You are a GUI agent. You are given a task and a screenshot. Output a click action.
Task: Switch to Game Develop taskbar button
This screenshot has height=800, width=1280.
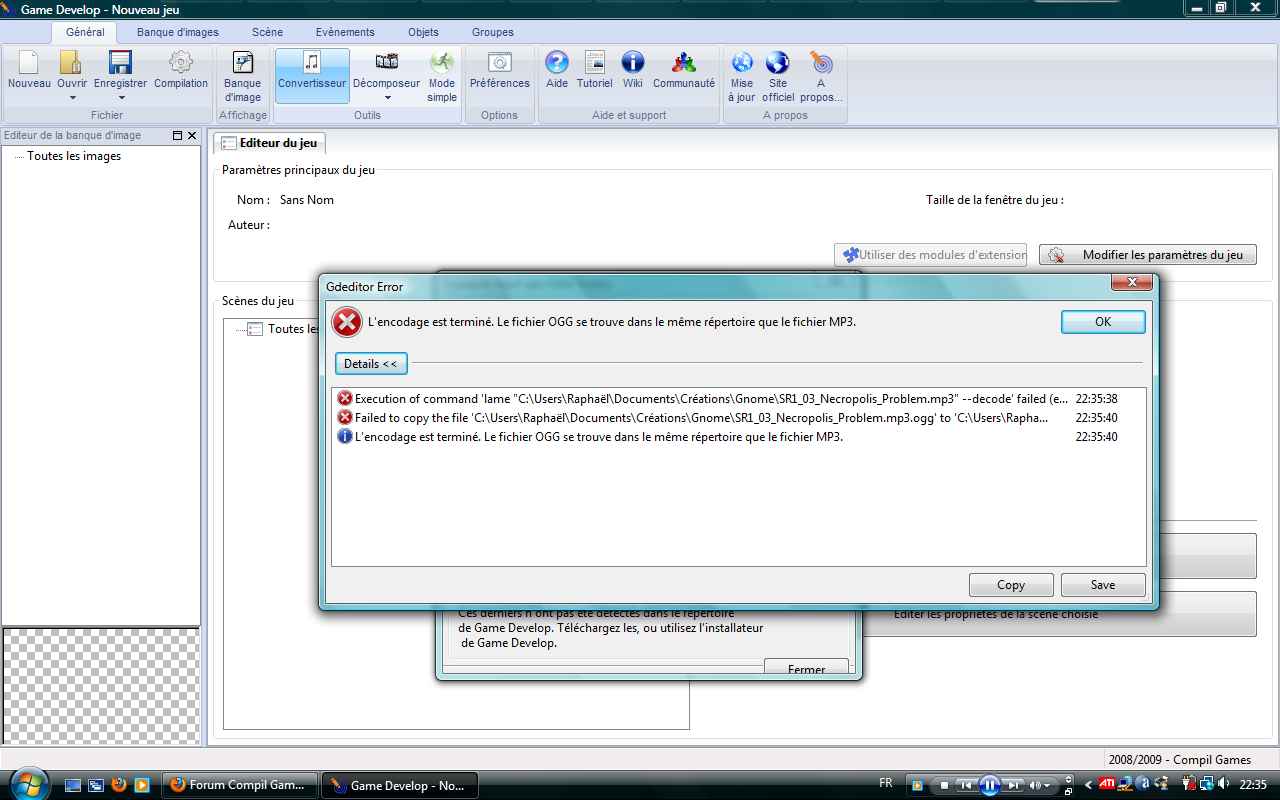(399, 785)
